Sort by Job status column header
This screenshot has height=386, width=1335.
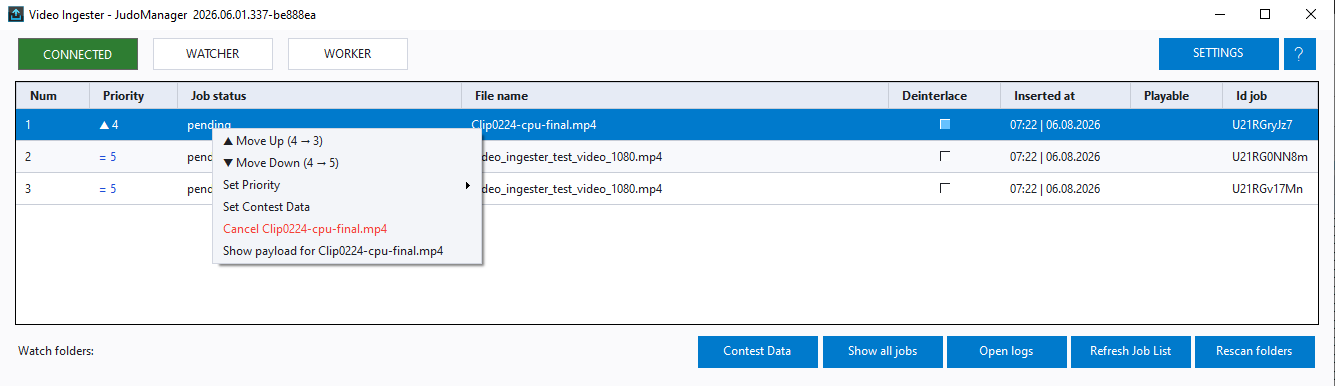(x=320, y=96)
